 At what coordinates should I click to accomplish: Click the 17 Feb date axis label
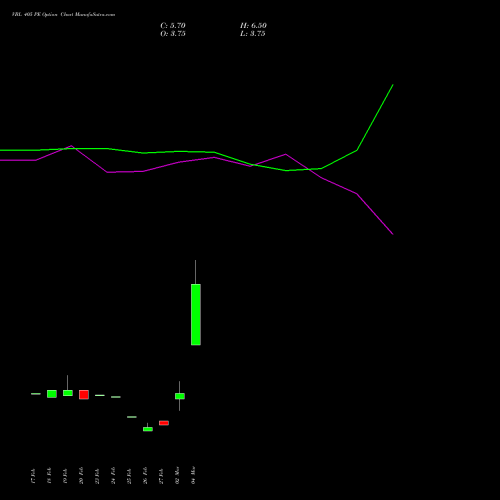click(x=33, y=476)
